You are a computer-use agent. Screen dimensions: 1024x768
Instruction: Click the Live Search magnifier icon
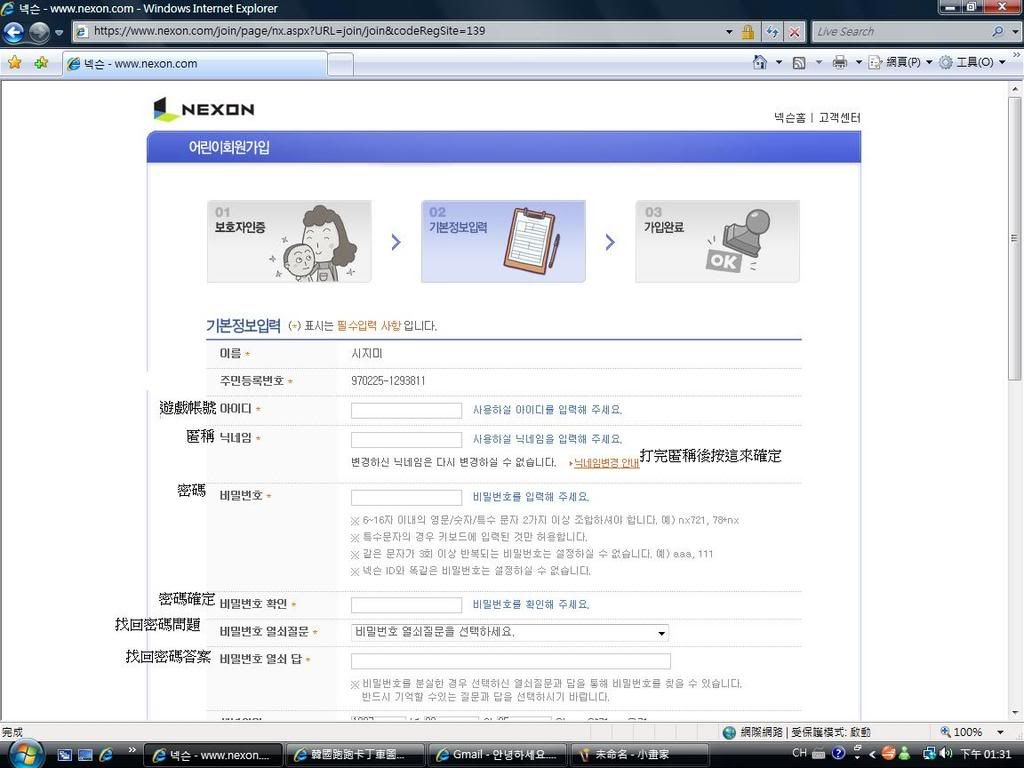click(x=999, y=32)
